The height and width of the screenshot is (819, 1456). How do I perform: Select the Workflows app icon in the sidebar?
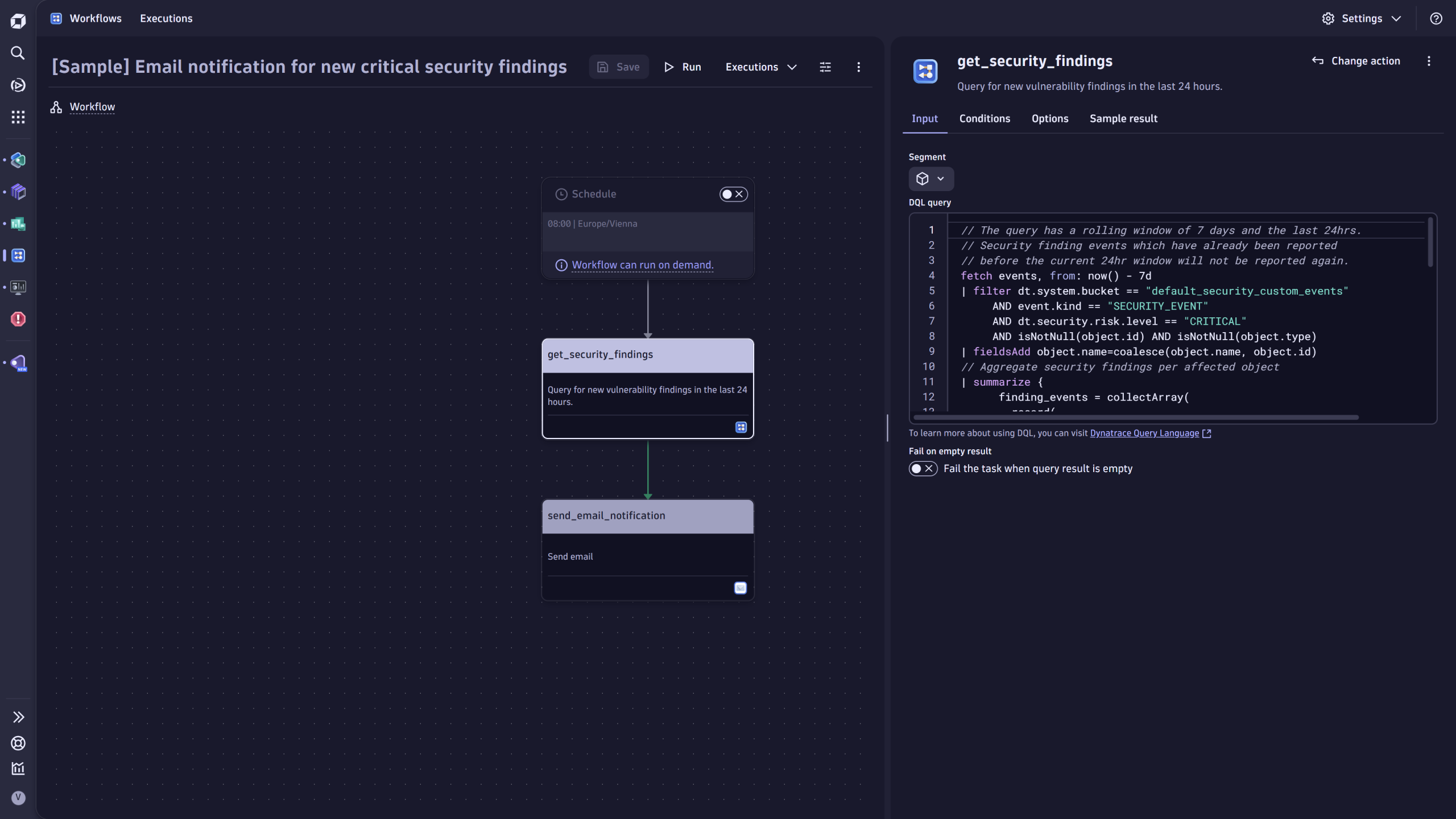click(x=18, y=255)
